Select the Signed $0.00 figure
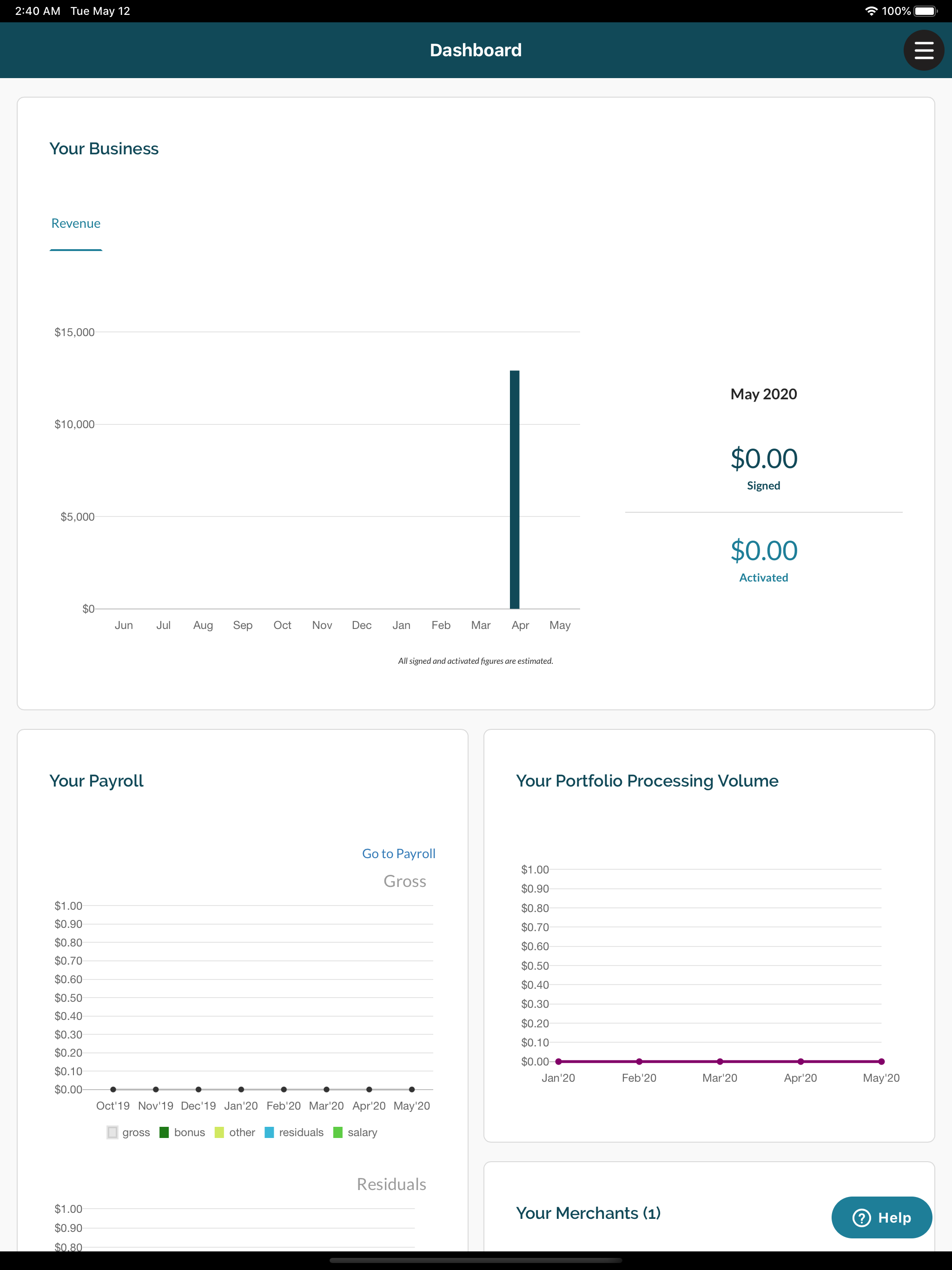 [x=764, y=458]
